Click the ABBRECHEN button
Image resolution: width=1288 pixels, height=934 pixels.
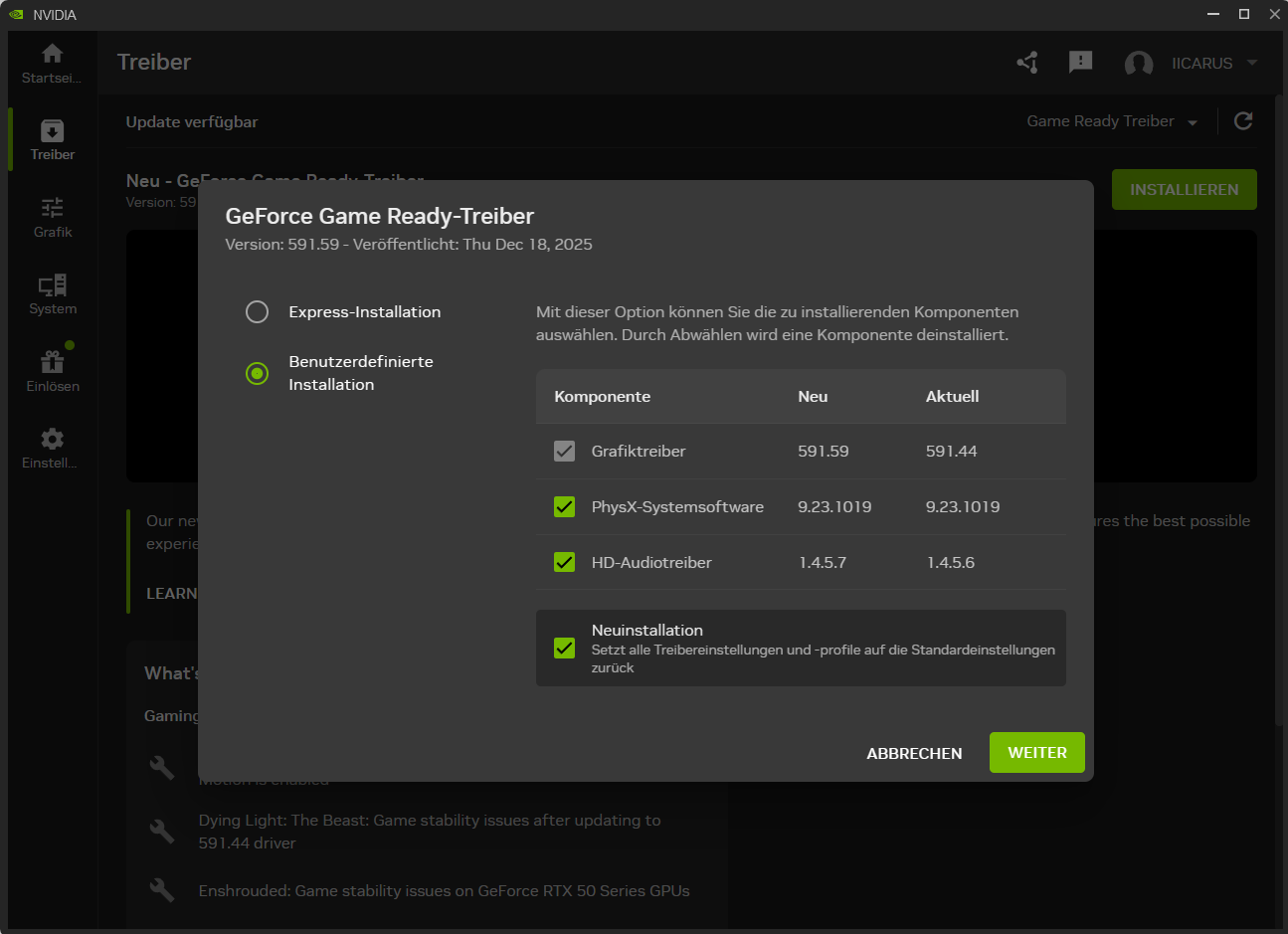tap(914, 754)
